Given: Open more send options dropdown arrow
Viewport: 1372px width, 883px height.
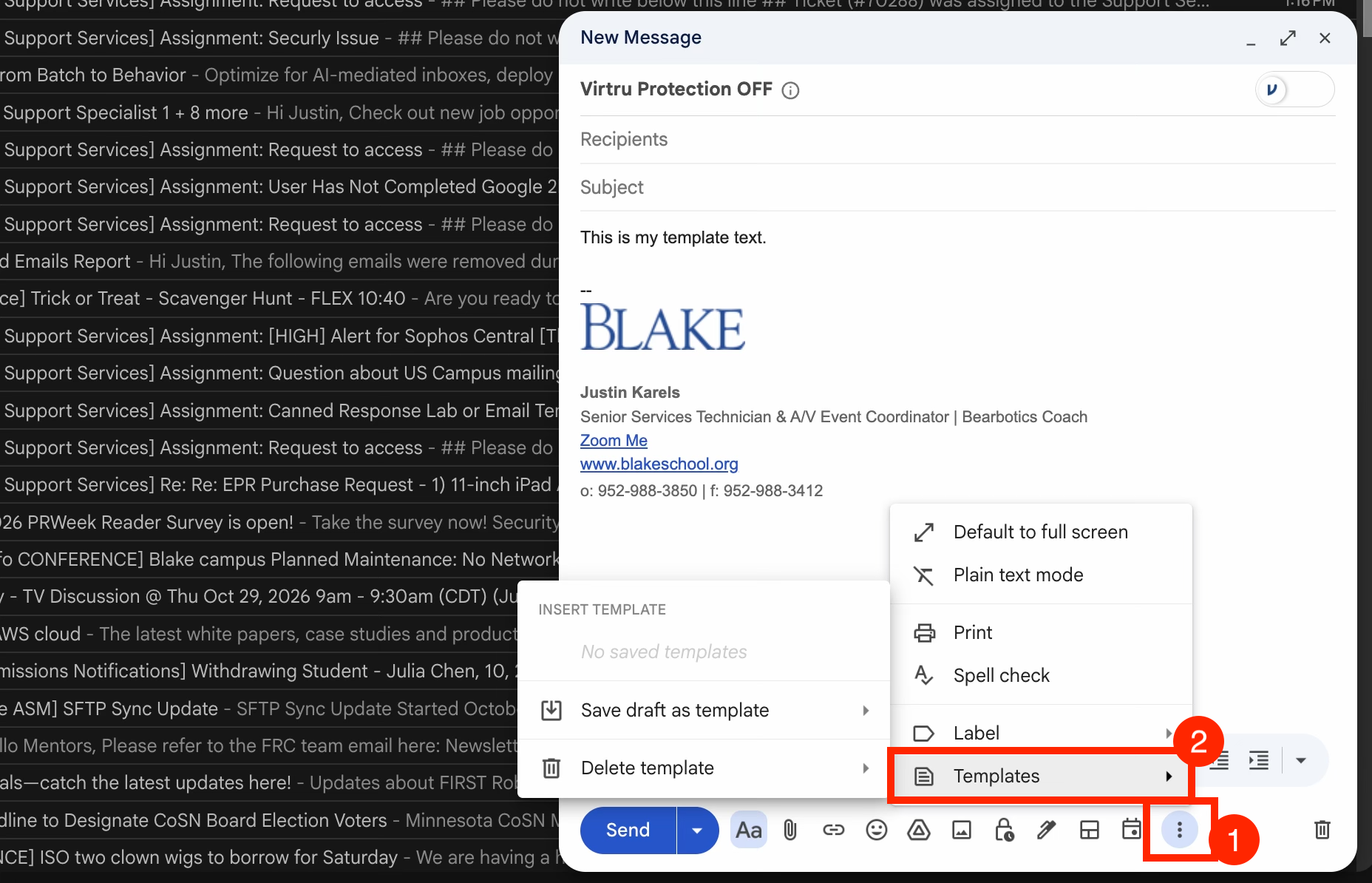Looking at the screenshot, I should click(697, 830).
